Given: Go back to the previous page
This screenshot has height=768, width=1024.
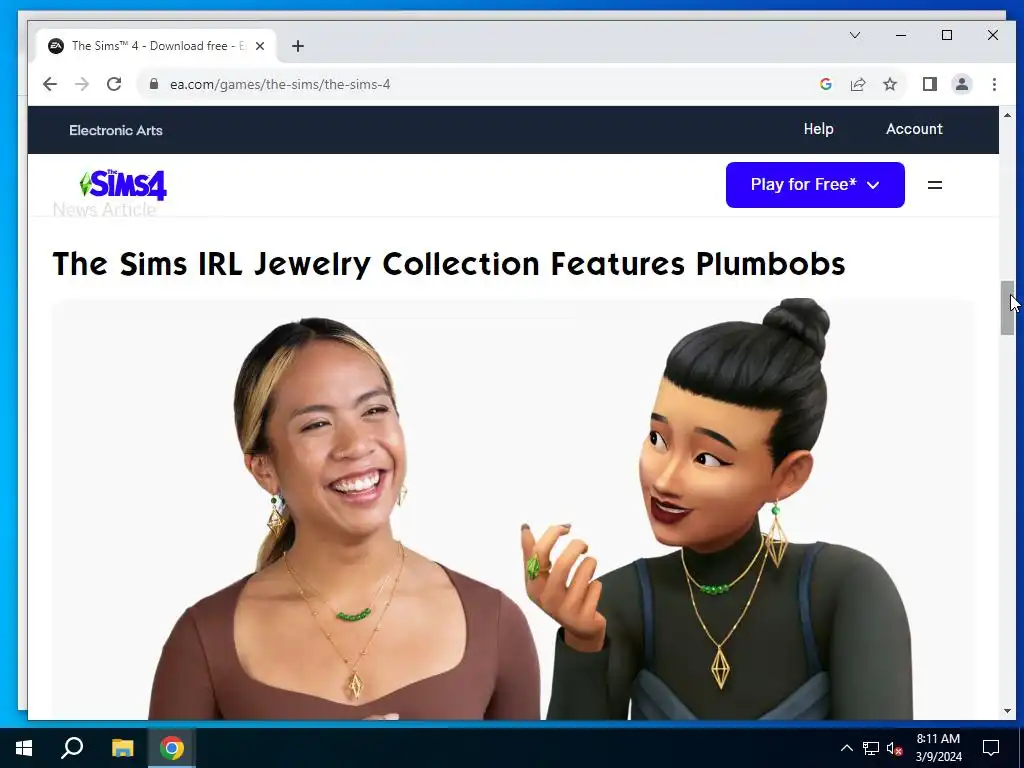Looking at the screenshot, I should click(50, 84).
